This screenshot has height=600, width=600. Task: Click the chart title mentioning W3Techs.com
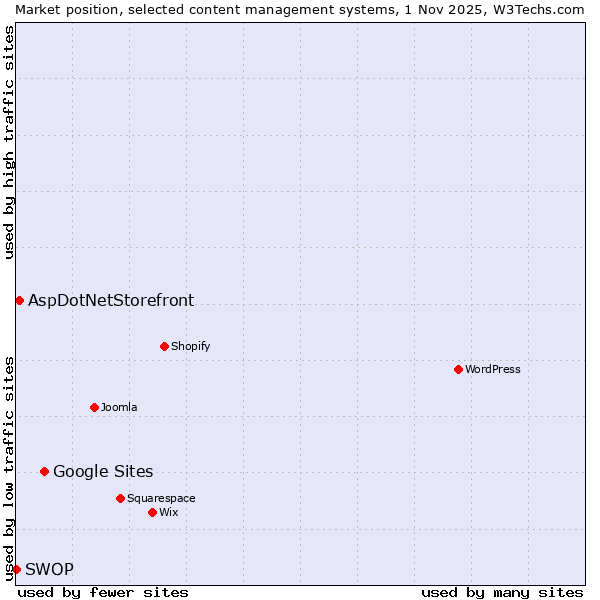[300, 9]
